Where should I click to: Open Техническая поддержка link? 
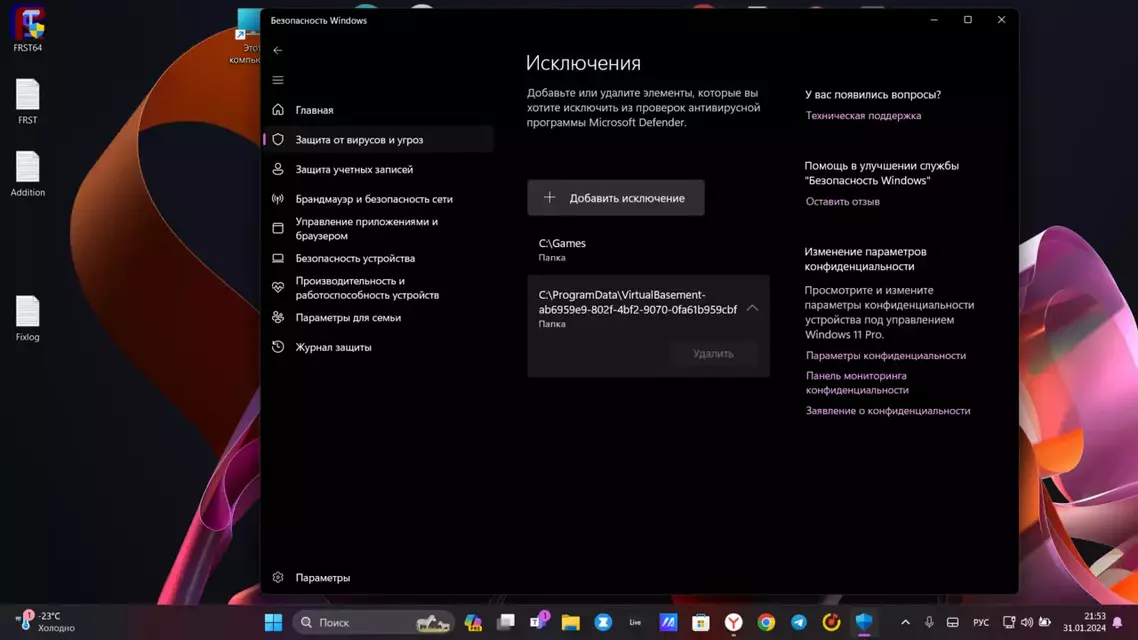pos(863,115)
